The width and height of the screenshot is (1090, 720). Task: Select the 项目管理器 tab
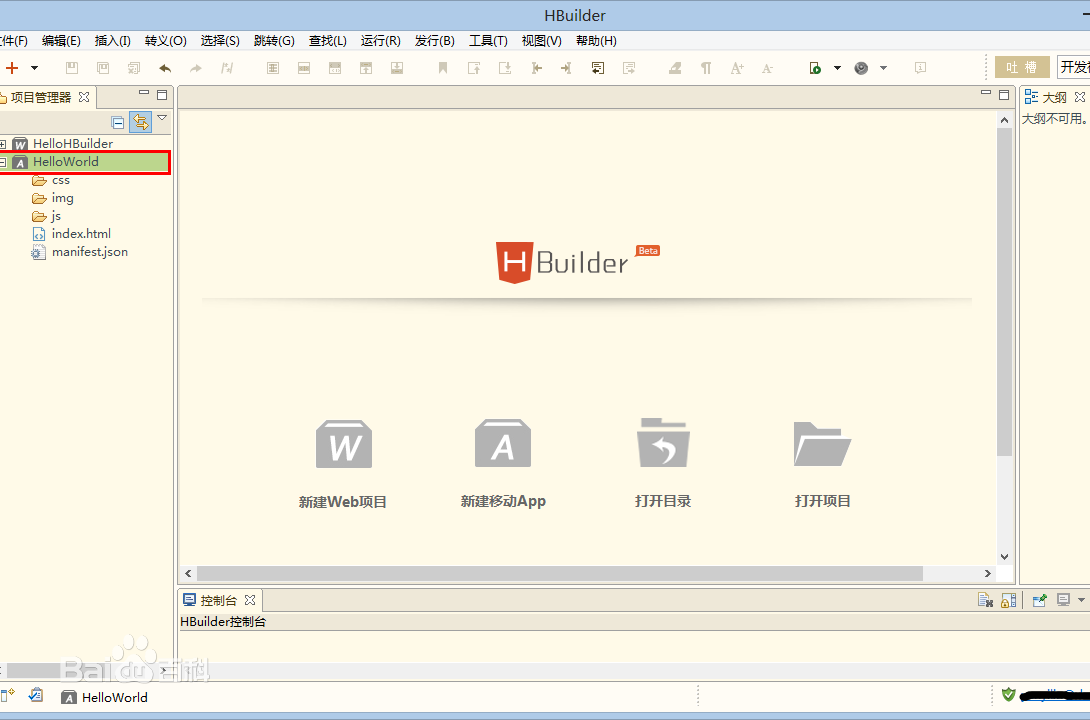coord(40,97)
